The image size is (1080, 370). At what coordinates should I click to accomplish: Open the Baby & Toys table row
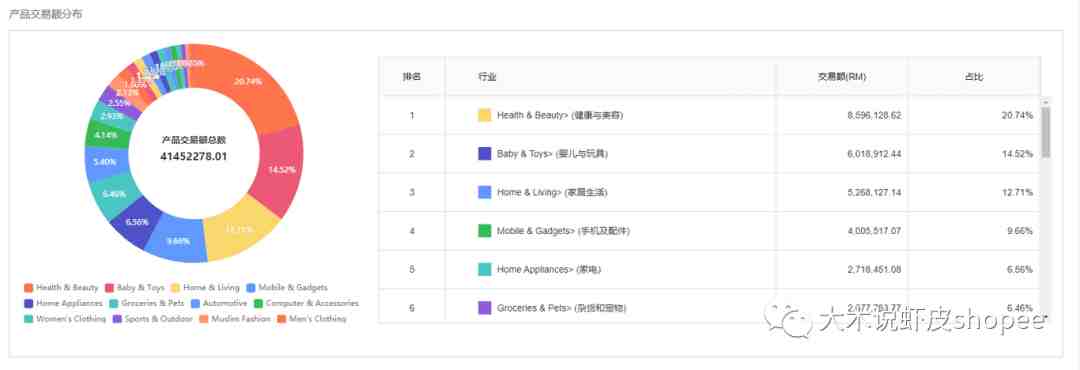click(709, 154)
